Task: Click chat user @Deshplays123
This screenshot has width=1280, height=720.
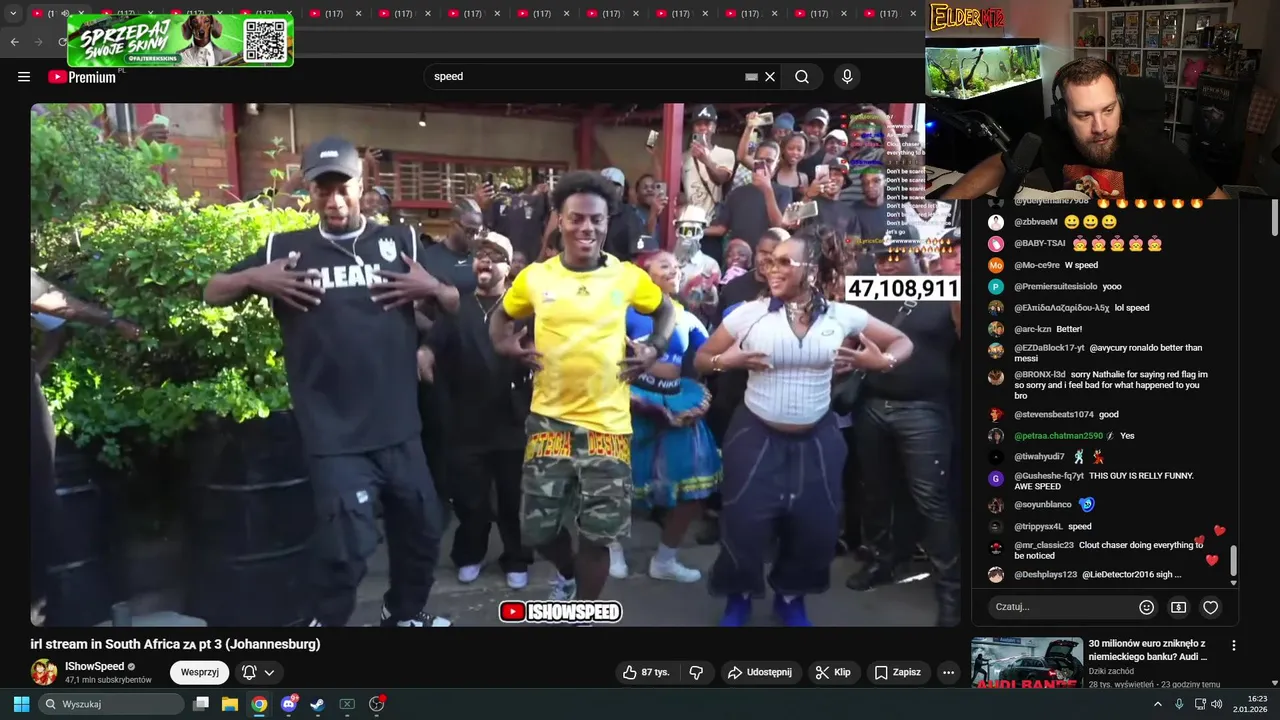Action: (x=1045, y=575)
